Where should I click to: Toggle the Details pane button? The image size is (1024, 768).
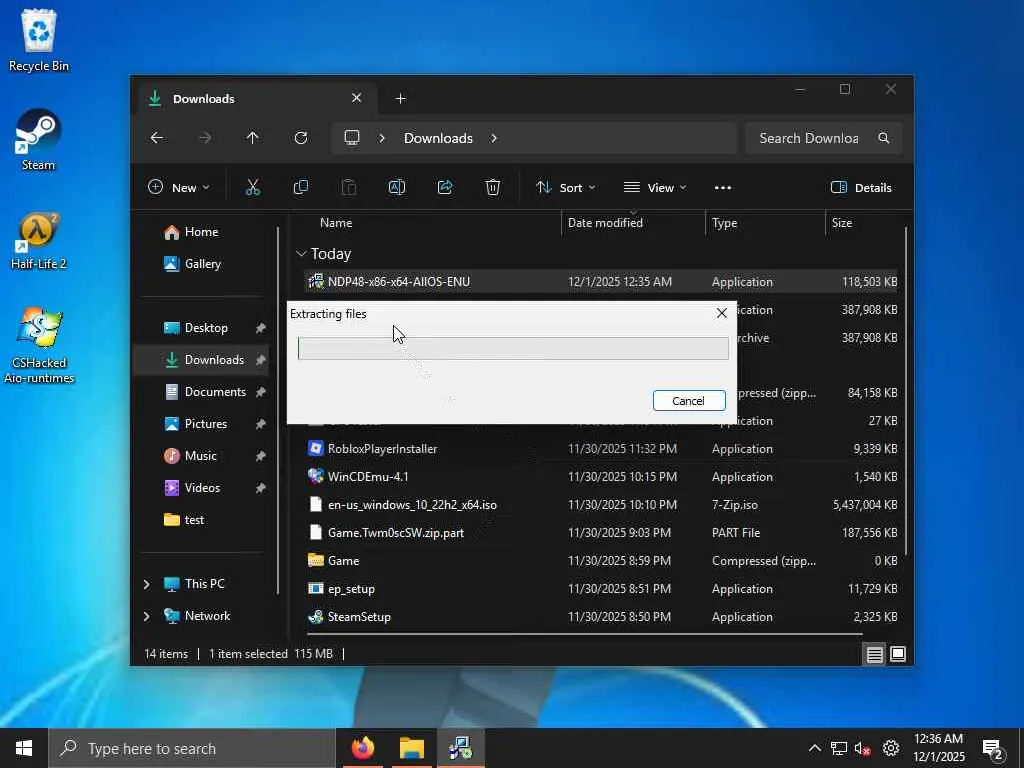pyautogui.click(x=861, y=187)
